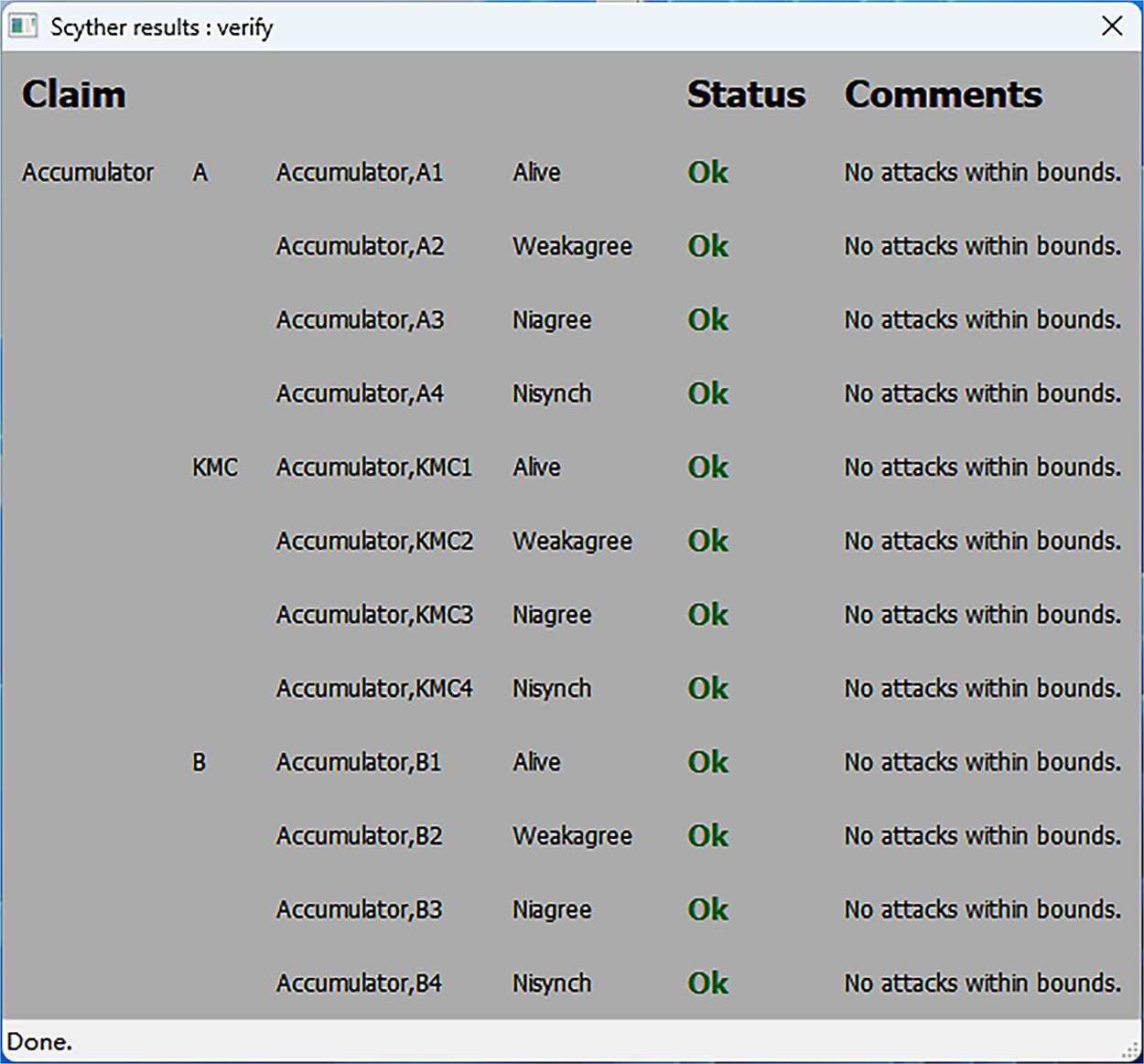Click the Ok status for Accumulator,KMC3
This screenshot has width=1144, height=1064.
tap(707, 615)
